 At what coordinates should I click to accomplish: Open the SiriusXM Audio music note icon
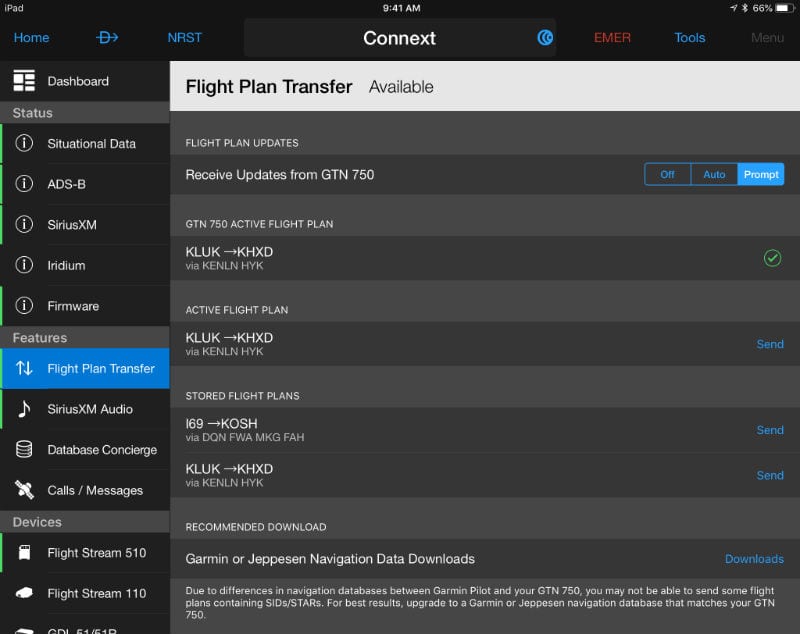tap(24, 409)
